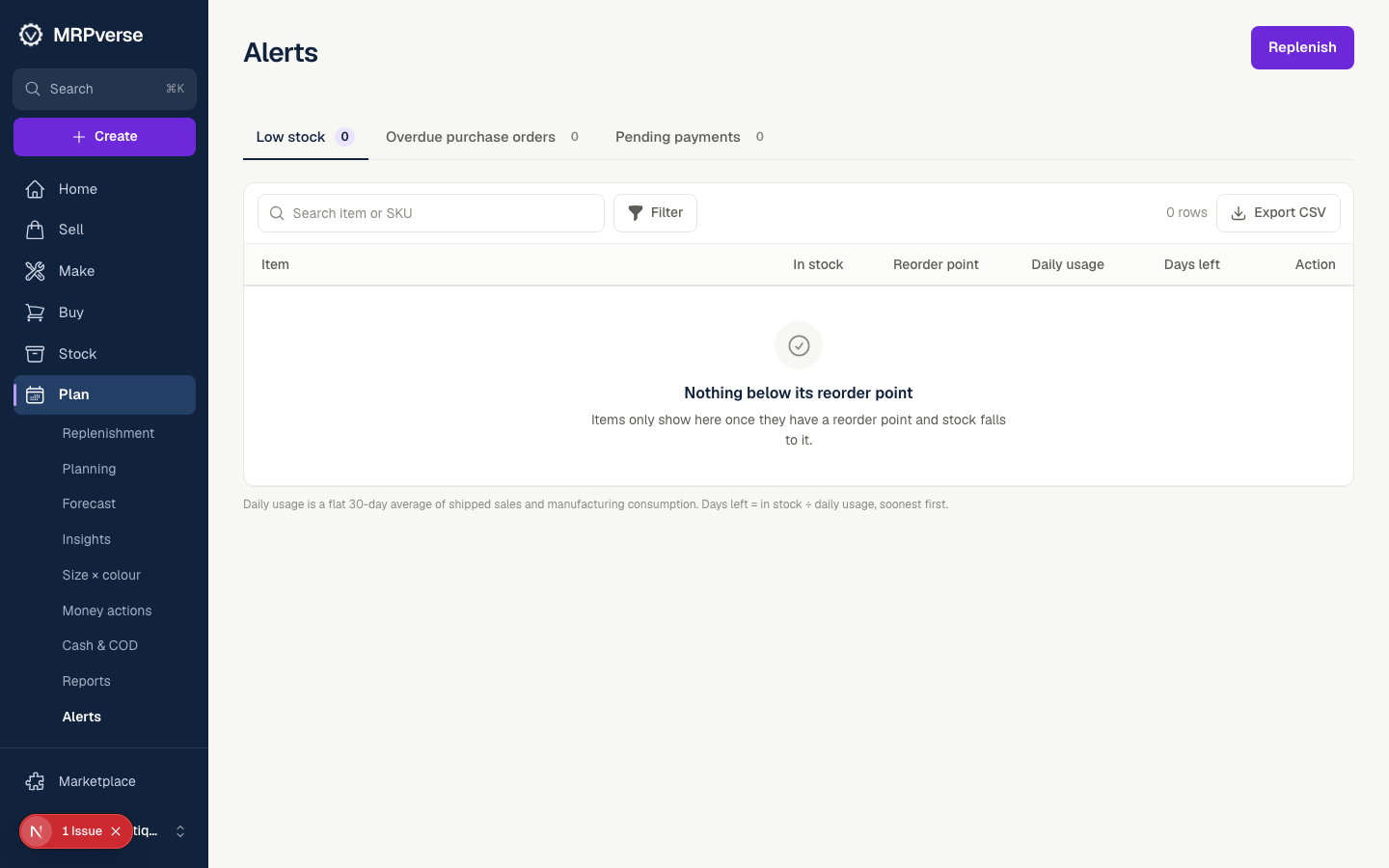This screenshot has height=868, width=1389.
Task: Open Money actions page
Action: (107, 610)
